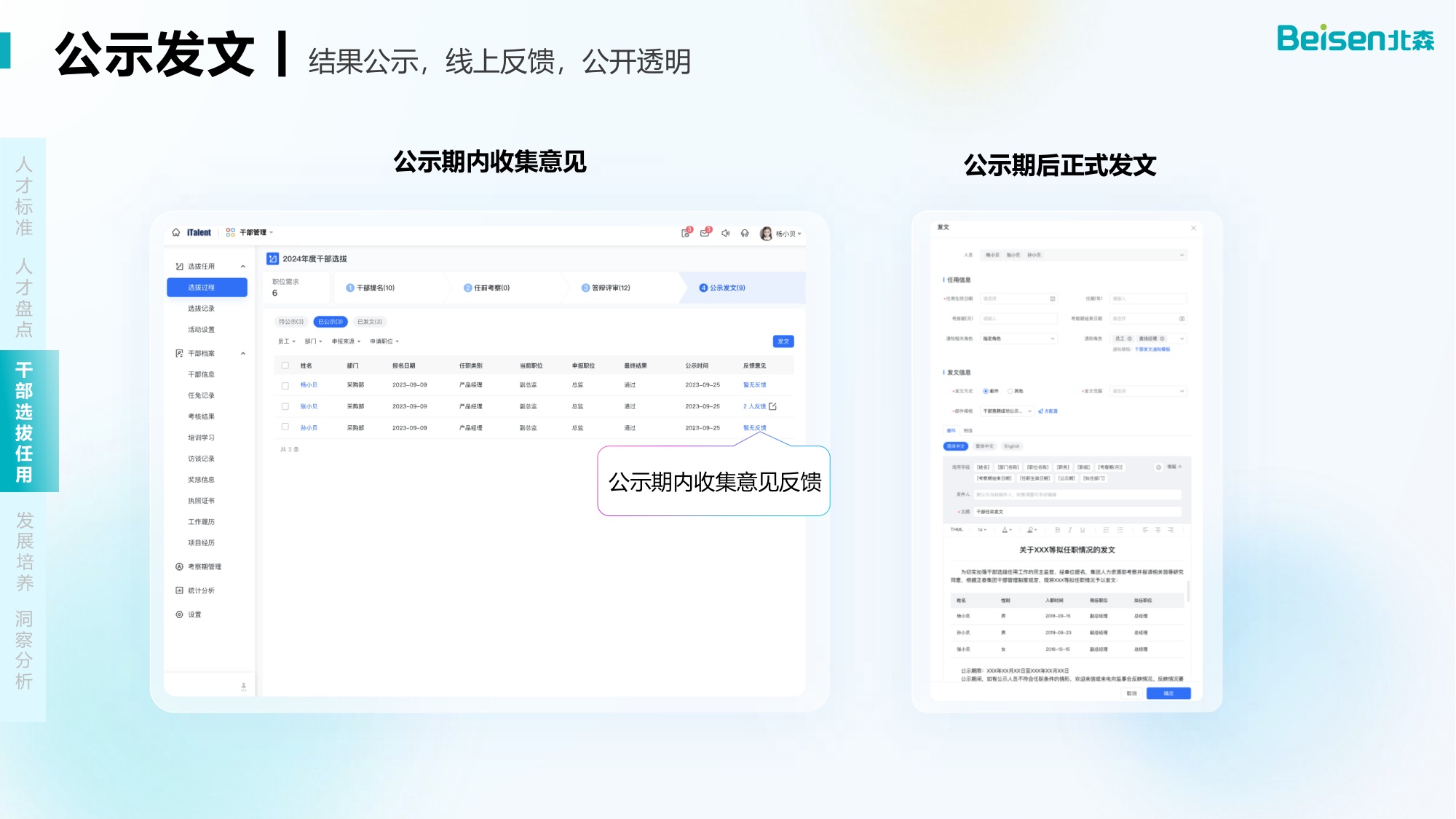Collapse the 干部档案 sidebar group
The width and height of the screenshot is (1456, 819).
[243, 354]
